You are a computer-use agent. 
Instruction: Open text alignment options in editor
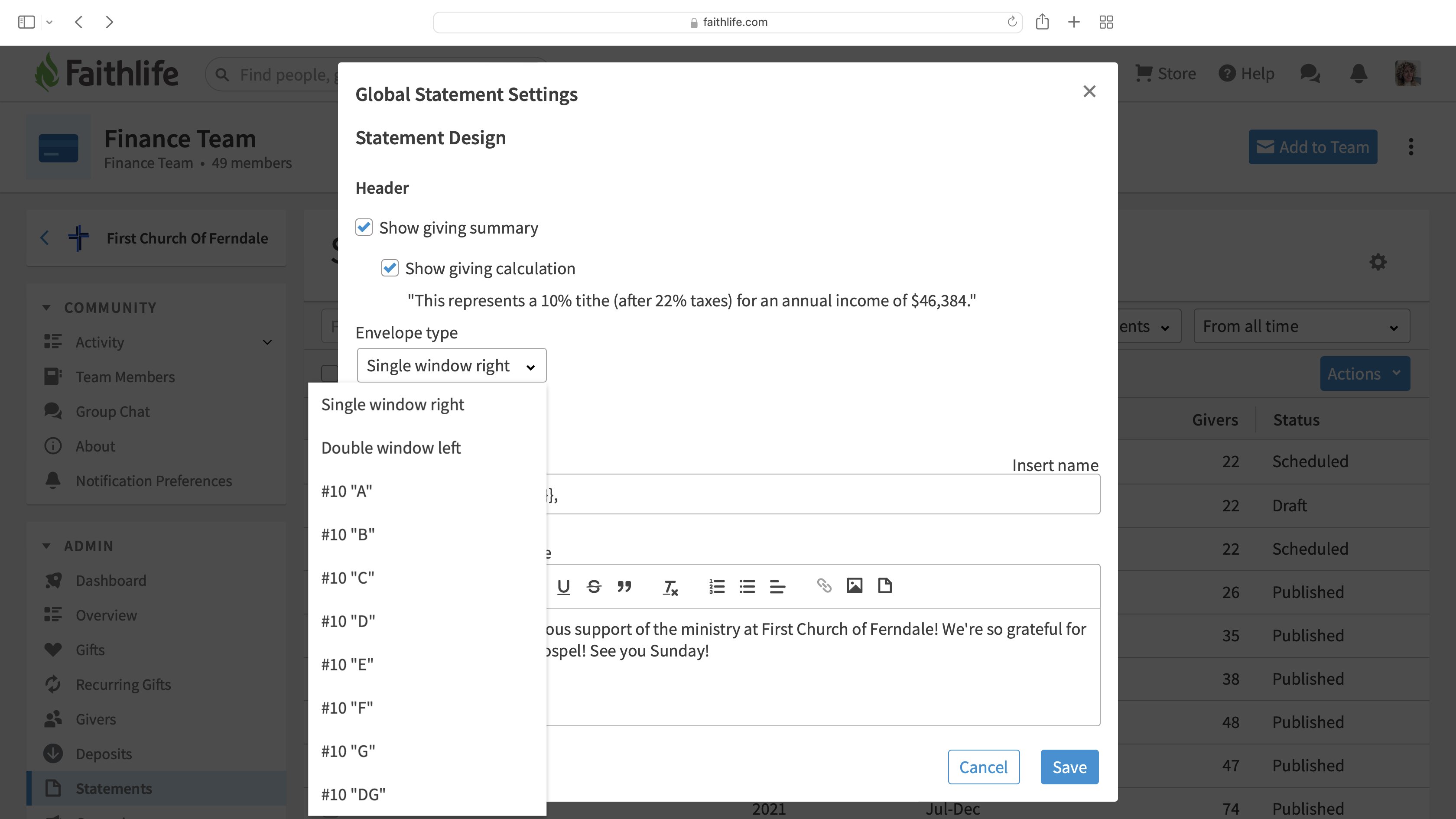point(778,586)
